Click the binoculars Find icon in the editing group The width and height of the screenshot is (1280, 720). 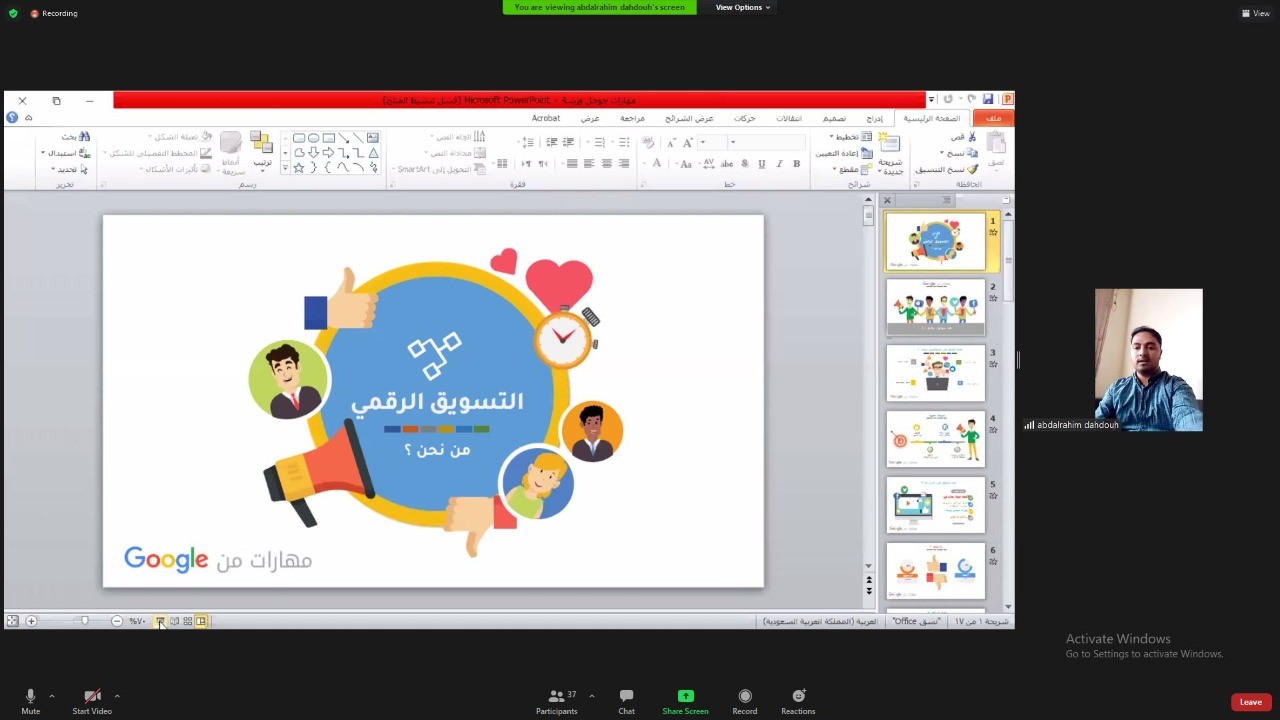click(x=84, y=137)
